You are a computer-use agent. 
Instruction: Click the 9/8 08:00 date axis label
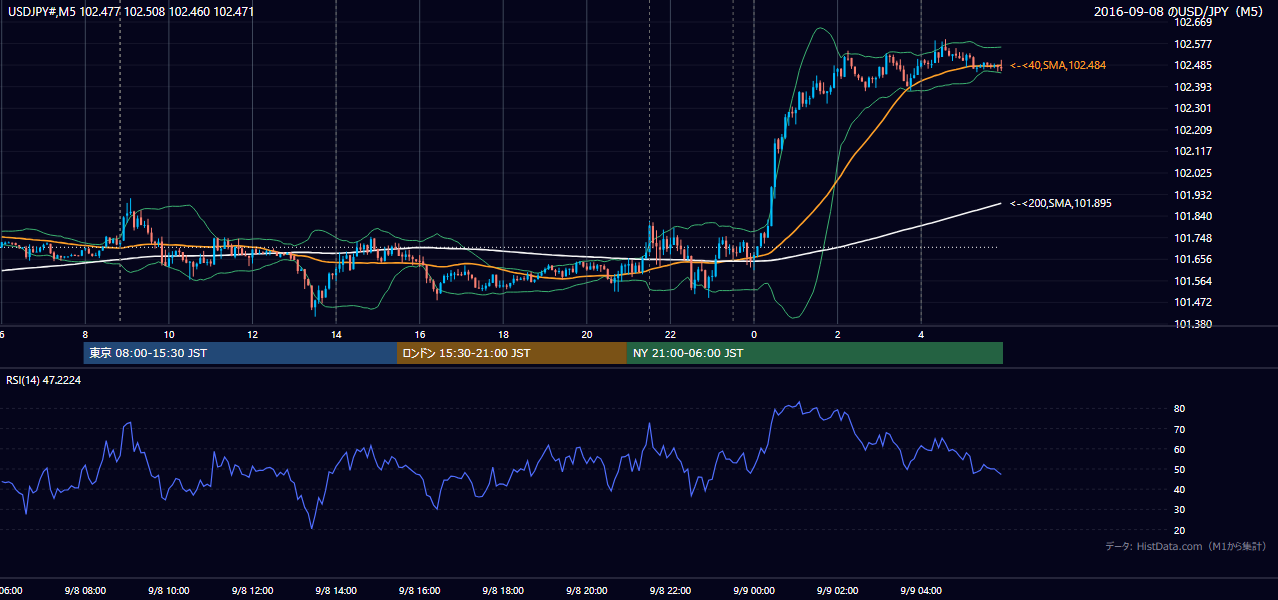[x=85, y=591]
